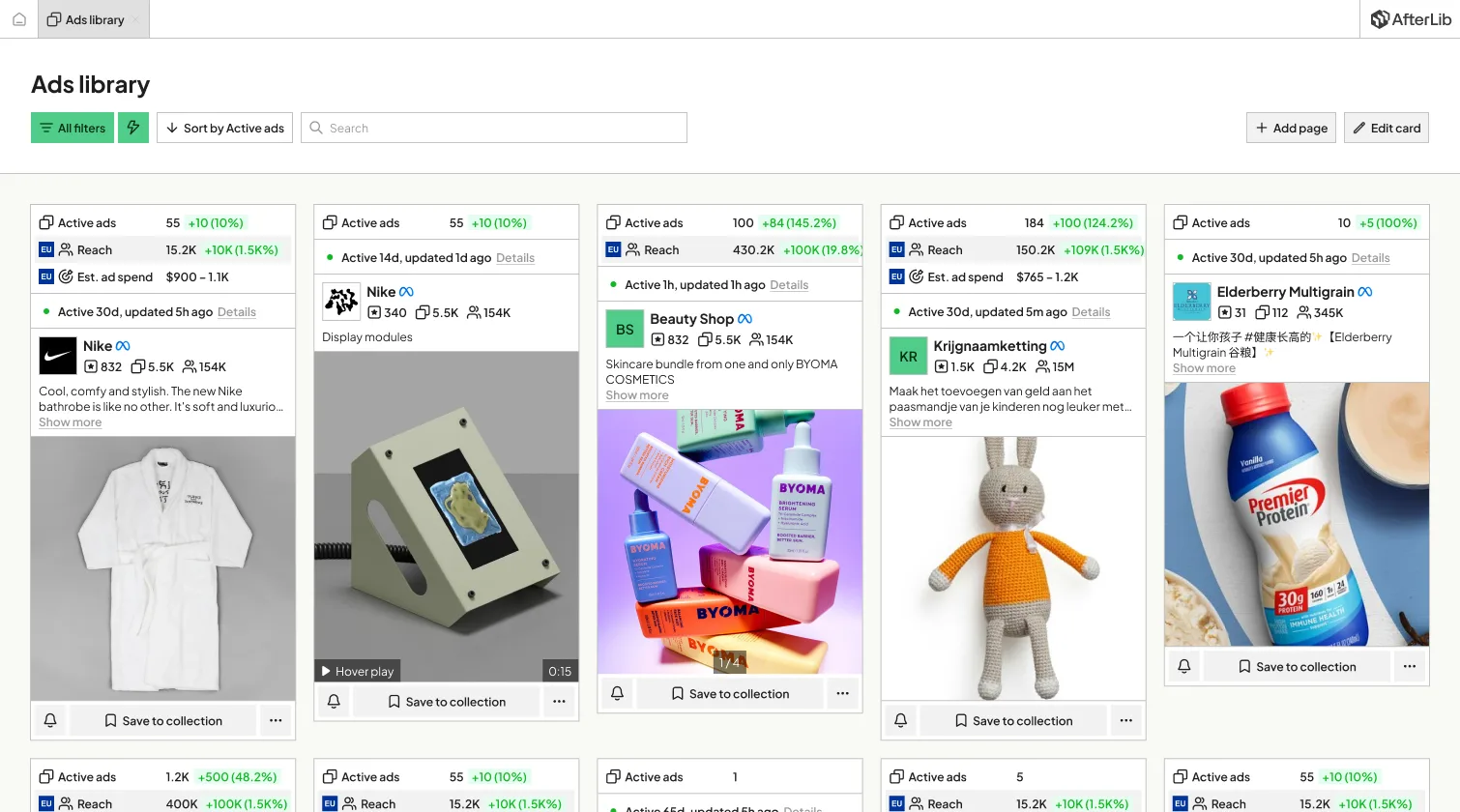This screenshot has width=1460, height=812.
Task: Open more options on Beauty Shop card
Action: pos(842,693)
